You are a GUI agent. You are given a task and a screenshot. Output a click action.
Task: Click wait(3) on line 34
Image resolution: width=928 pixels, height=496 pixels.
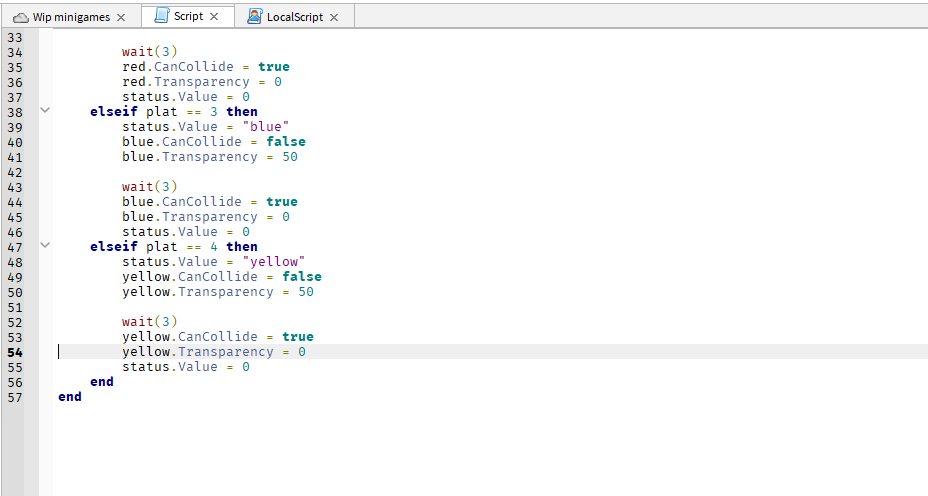(150, 52)
